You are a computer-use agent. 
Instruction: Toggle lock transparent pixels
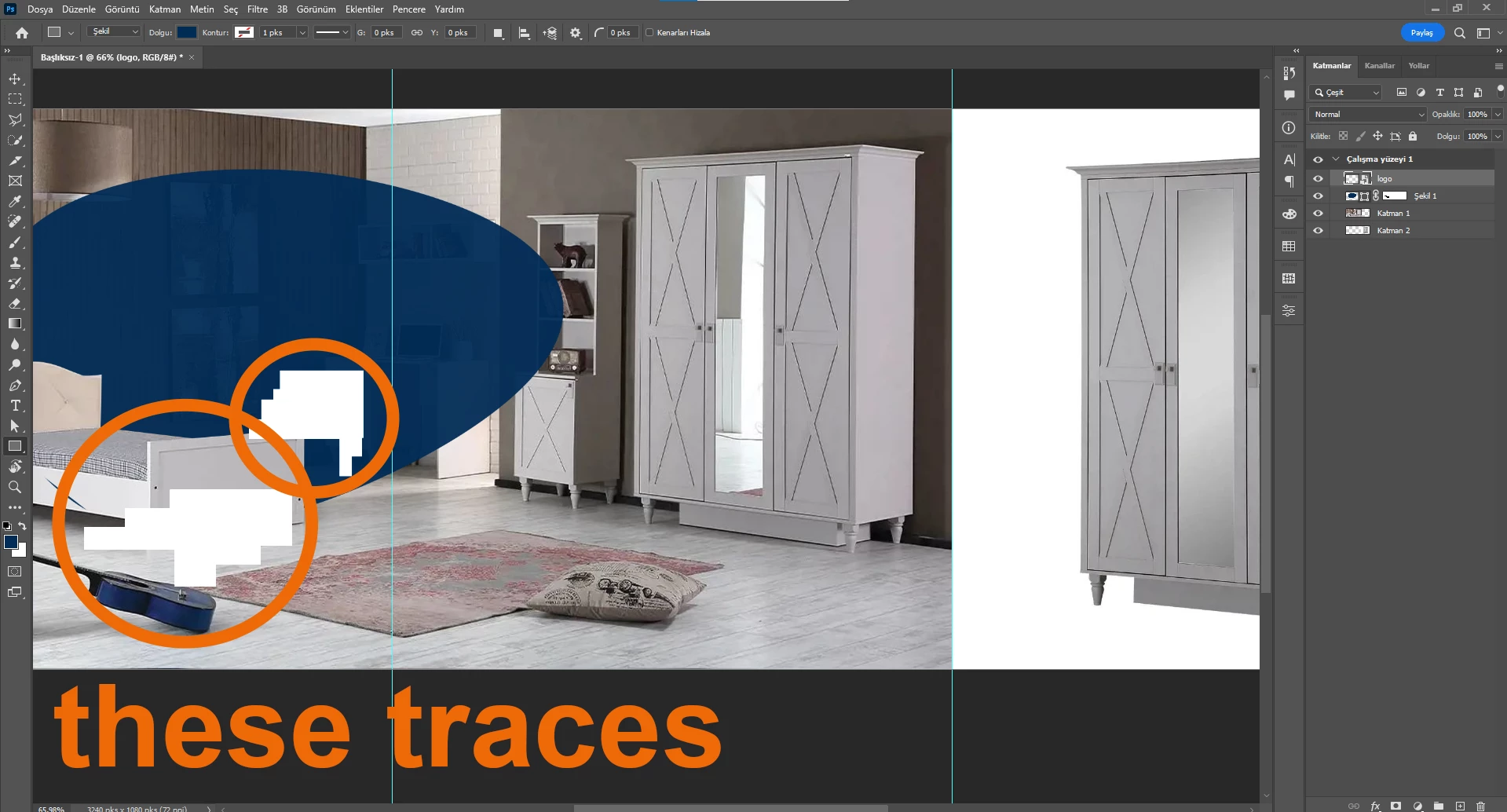(1343, 136)
